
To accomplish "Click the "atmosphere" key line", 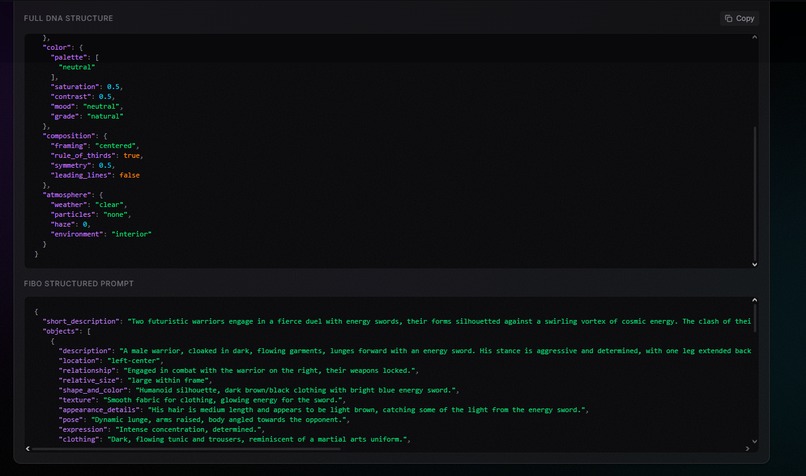I will 73,195.
